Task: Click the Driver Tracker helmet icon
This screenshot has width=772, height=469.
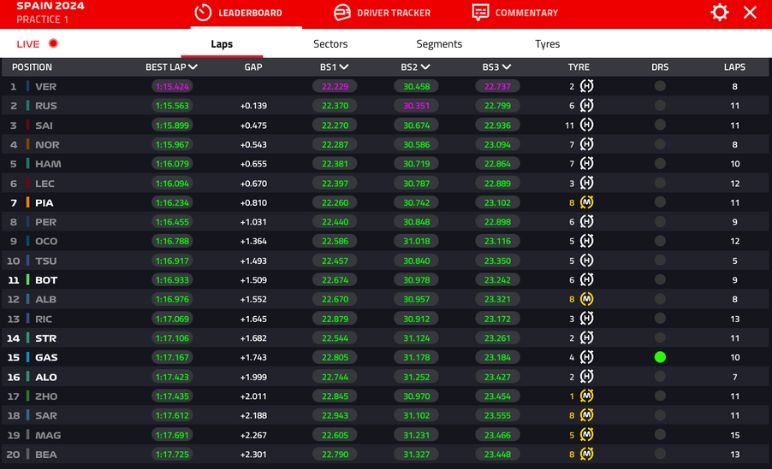Action: click(x=342, y=13)
